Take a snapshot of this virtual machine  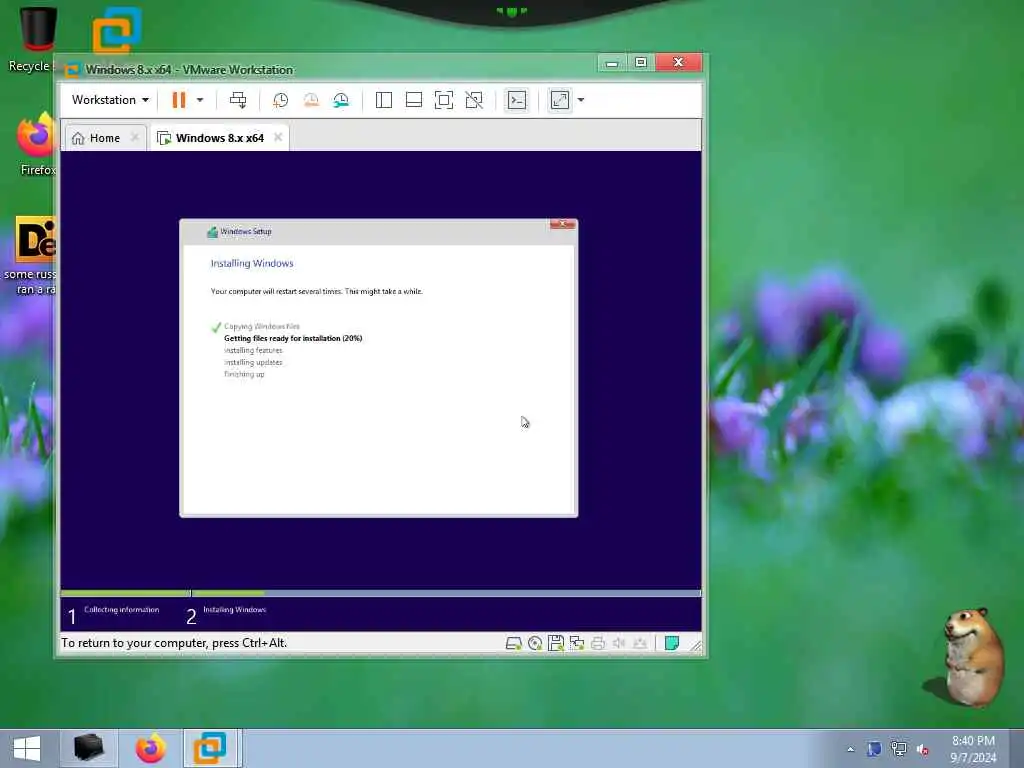(280, 100)
